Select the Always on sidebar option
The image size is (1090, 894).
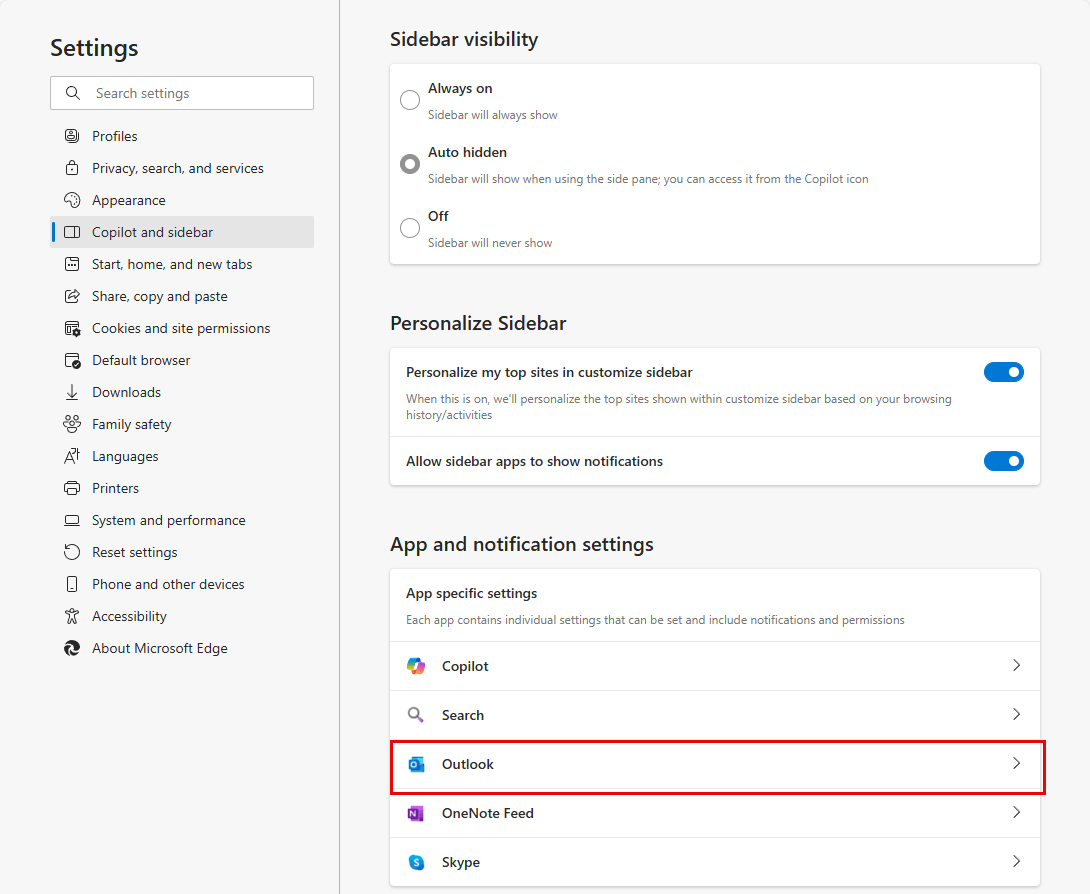[410, 100]
